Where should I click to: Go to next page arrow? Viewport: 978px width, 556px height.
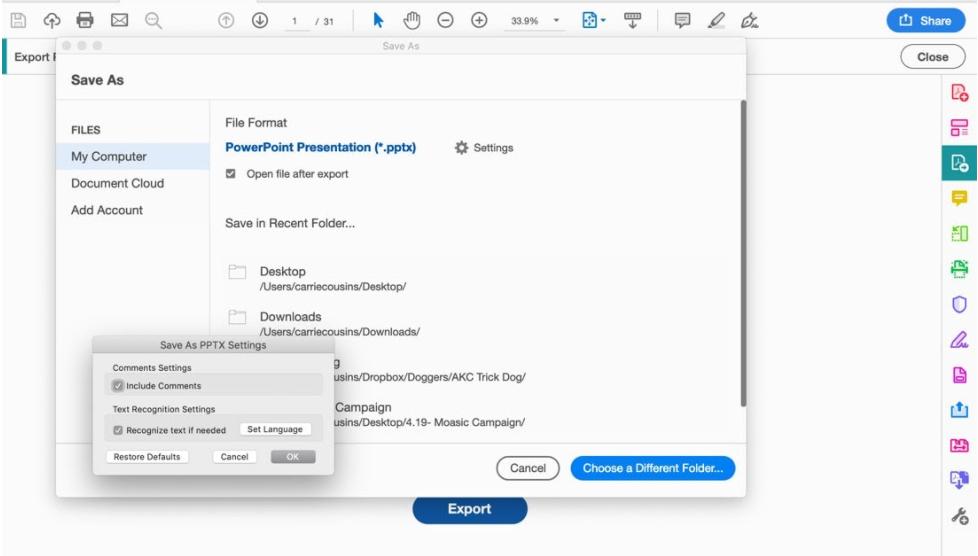pyautogui.click(x=260, y=21)
